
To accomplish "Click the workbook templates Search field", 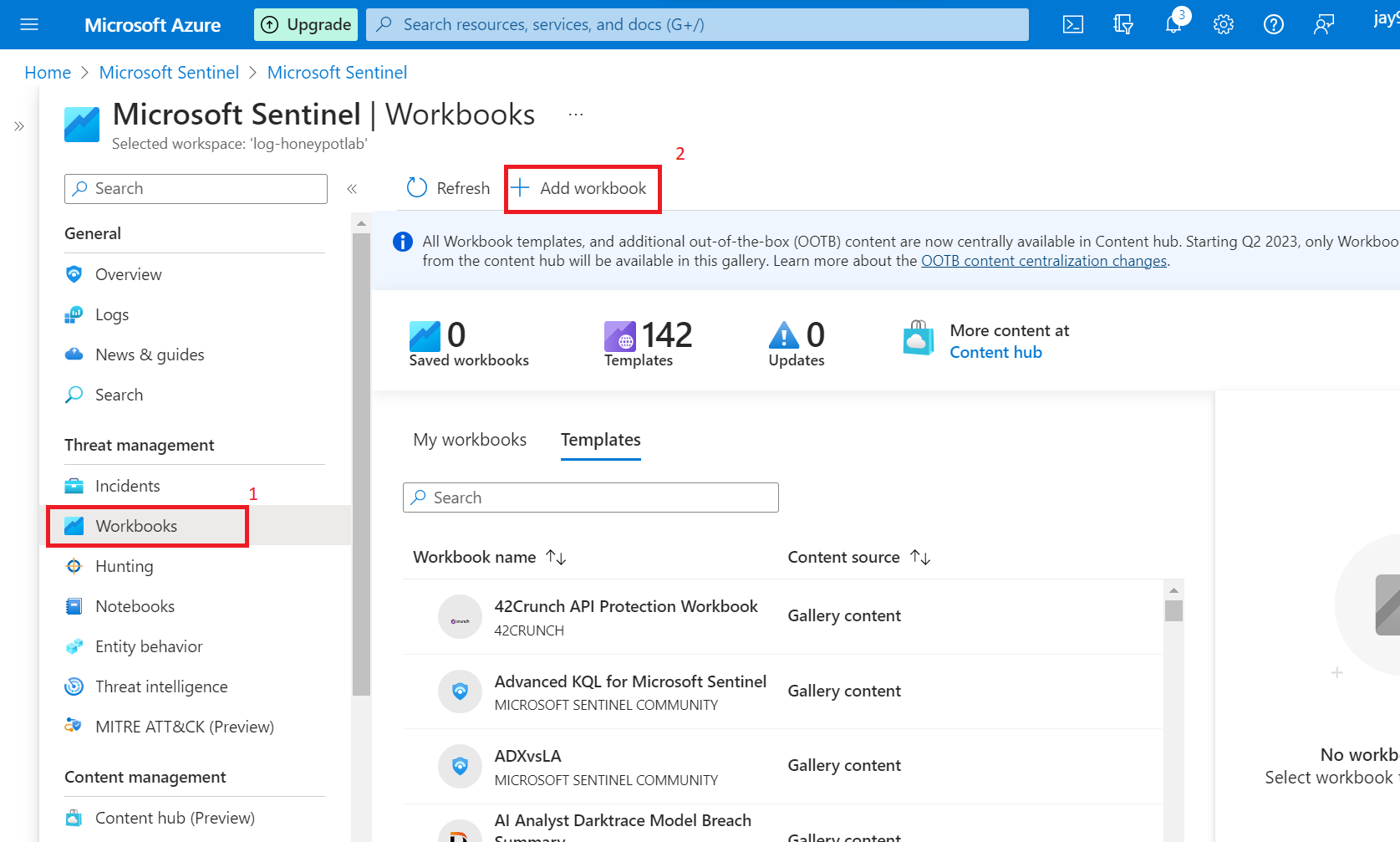I will (x=591, y=498).
